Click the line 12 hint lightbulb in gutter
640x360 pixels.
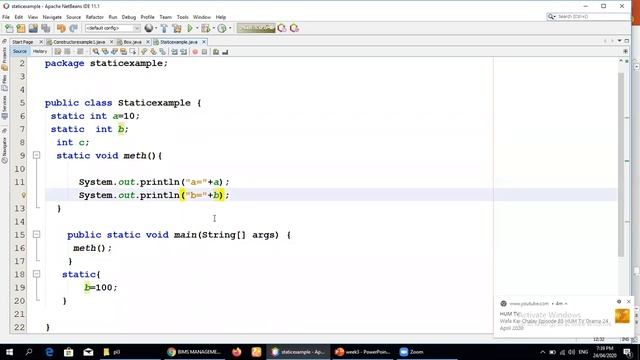pos(23,195)
